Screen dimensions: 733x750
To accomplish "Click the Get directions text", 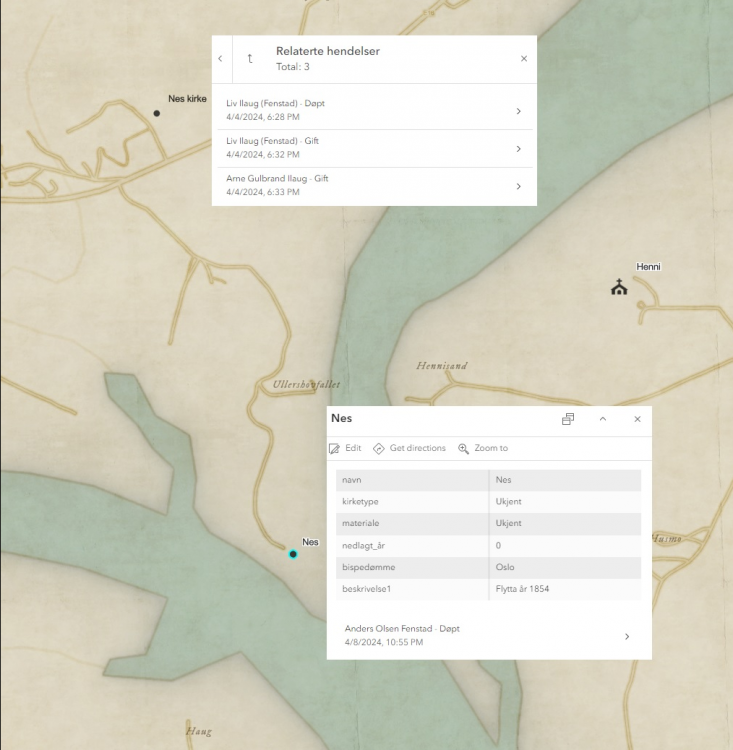I will (x=417, y=448).
